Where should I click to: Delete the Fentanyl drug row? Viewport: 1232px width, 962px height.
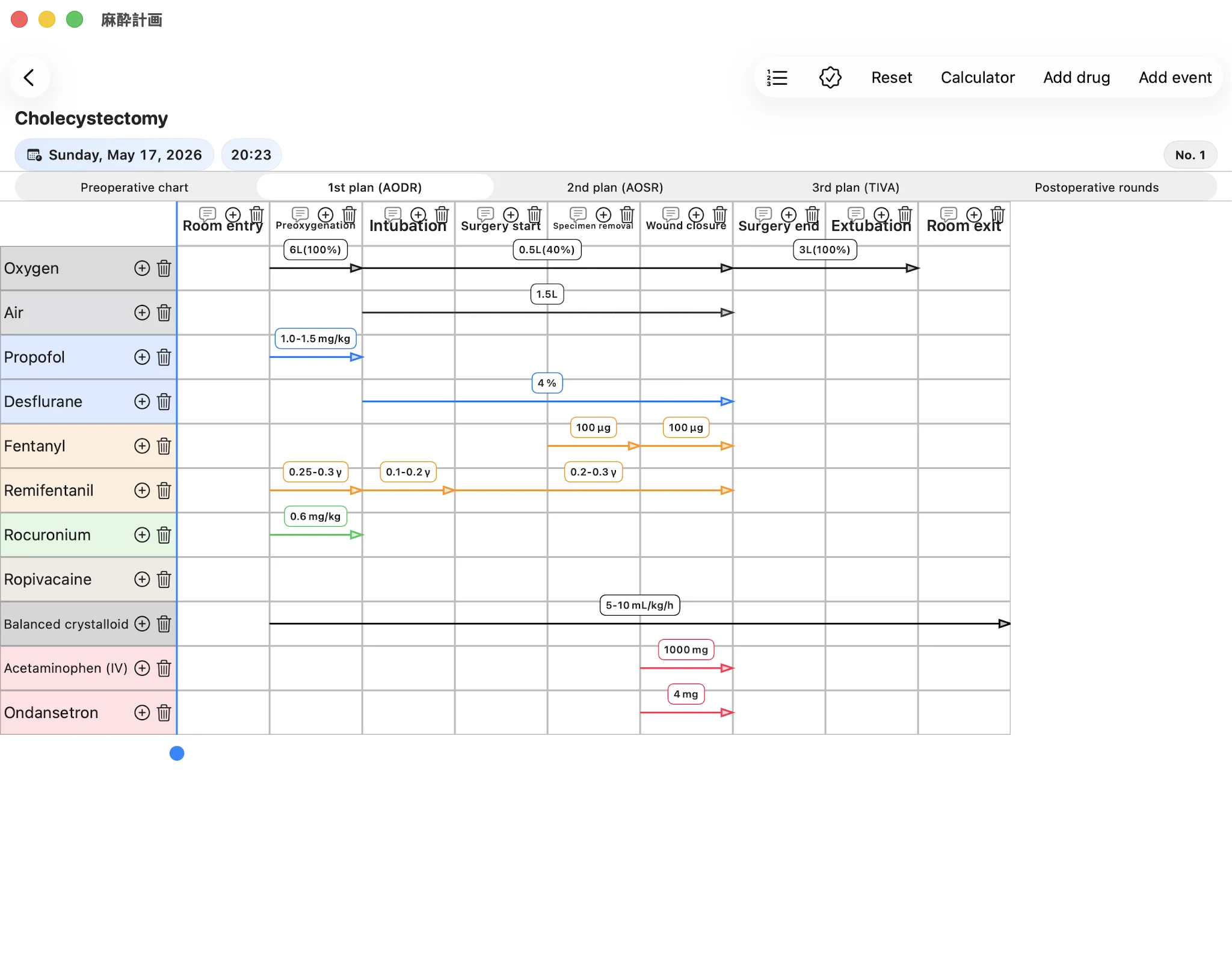(164, 446)
